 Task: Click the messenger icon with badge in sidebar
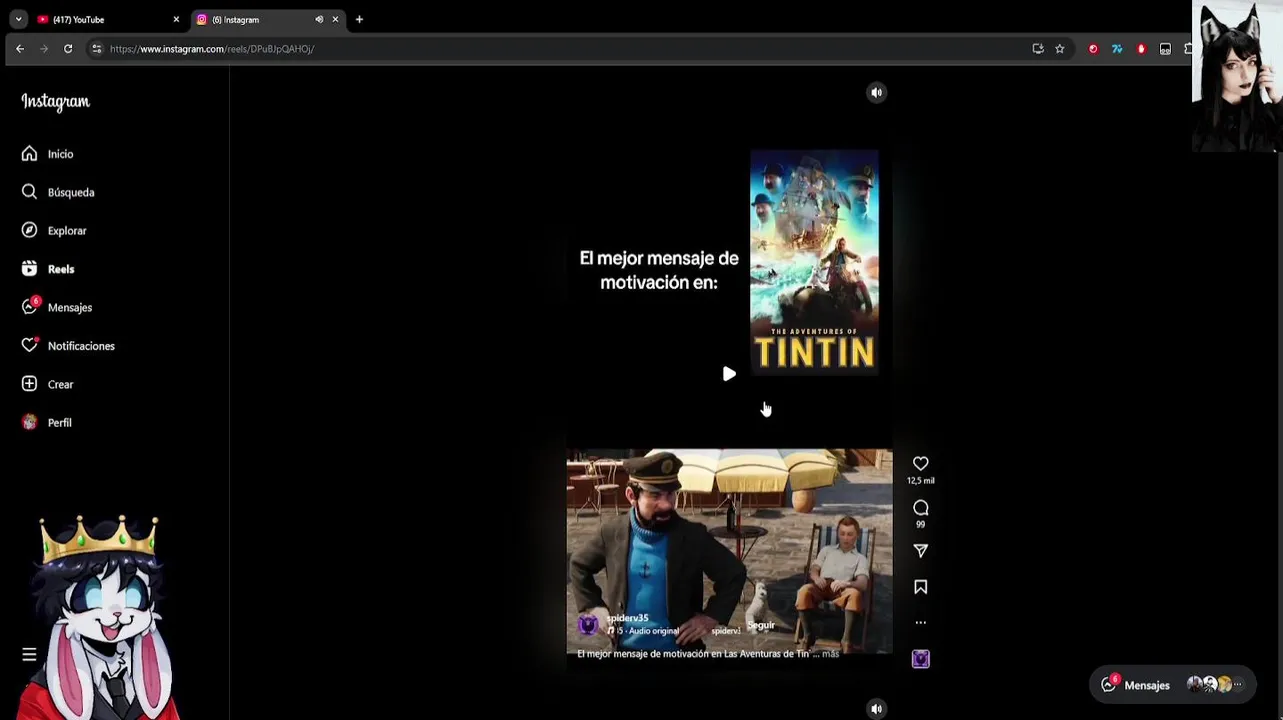30,306
